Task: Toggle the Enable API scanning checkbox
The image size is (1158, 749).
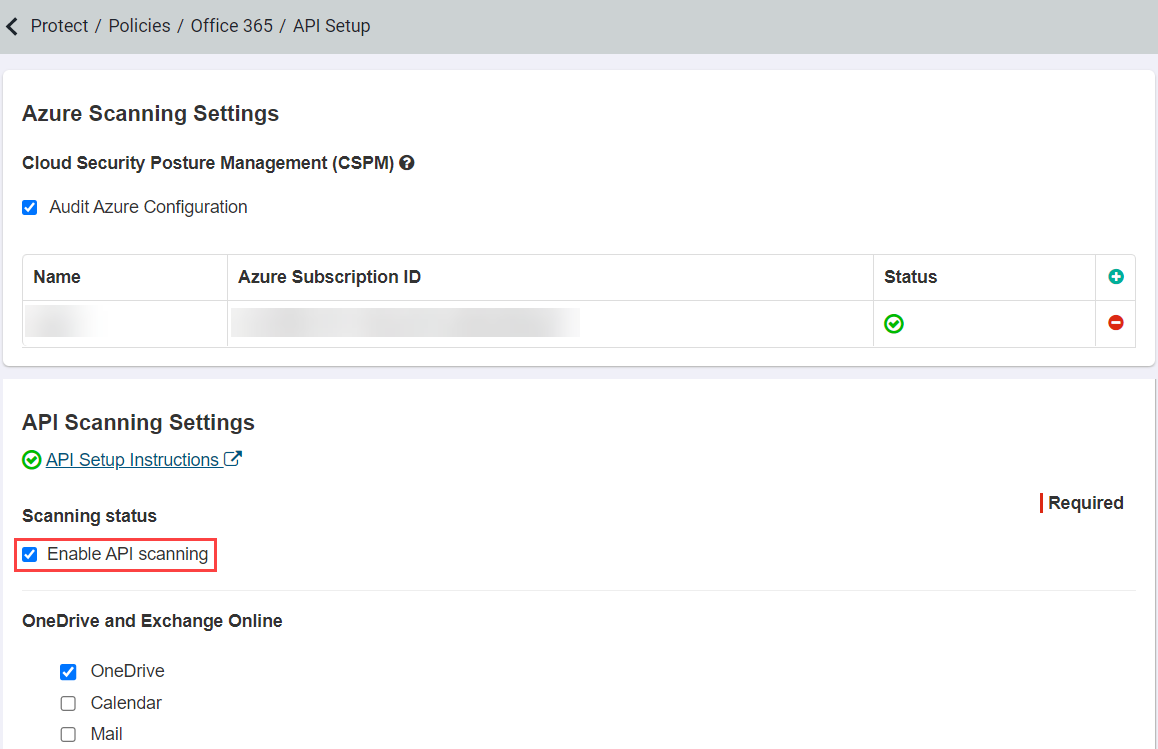Action: [x=30, y=554]
